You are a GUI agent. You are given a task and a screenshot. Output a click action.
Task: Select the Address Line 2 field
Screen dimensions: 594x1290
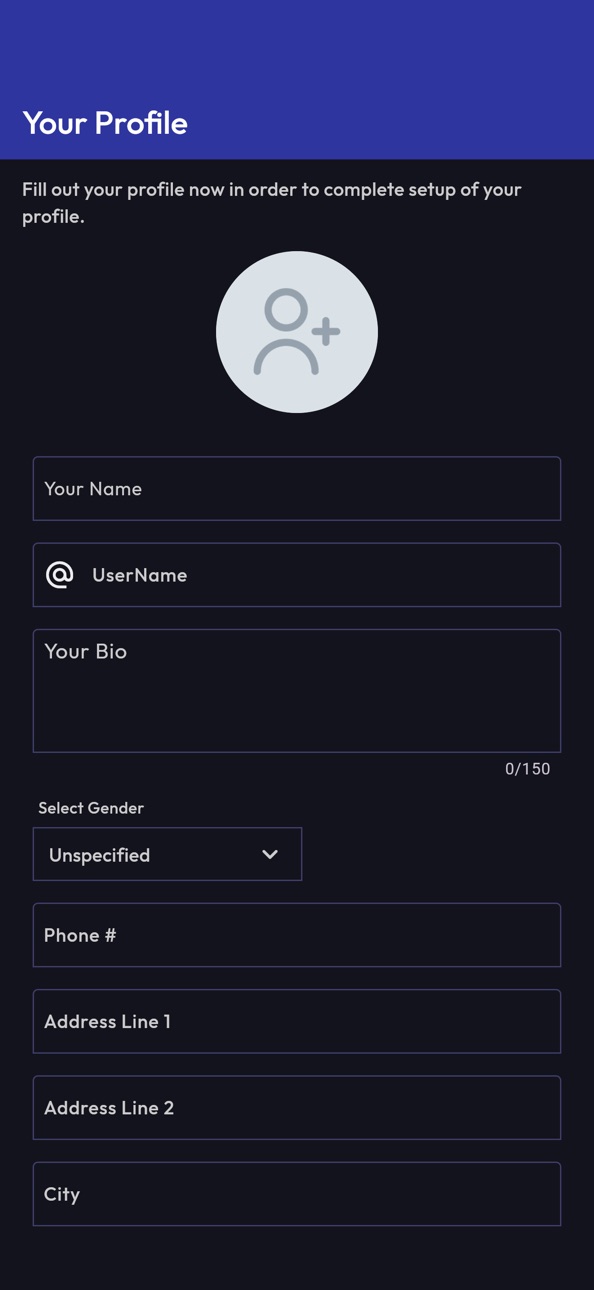click(297, 1107)
